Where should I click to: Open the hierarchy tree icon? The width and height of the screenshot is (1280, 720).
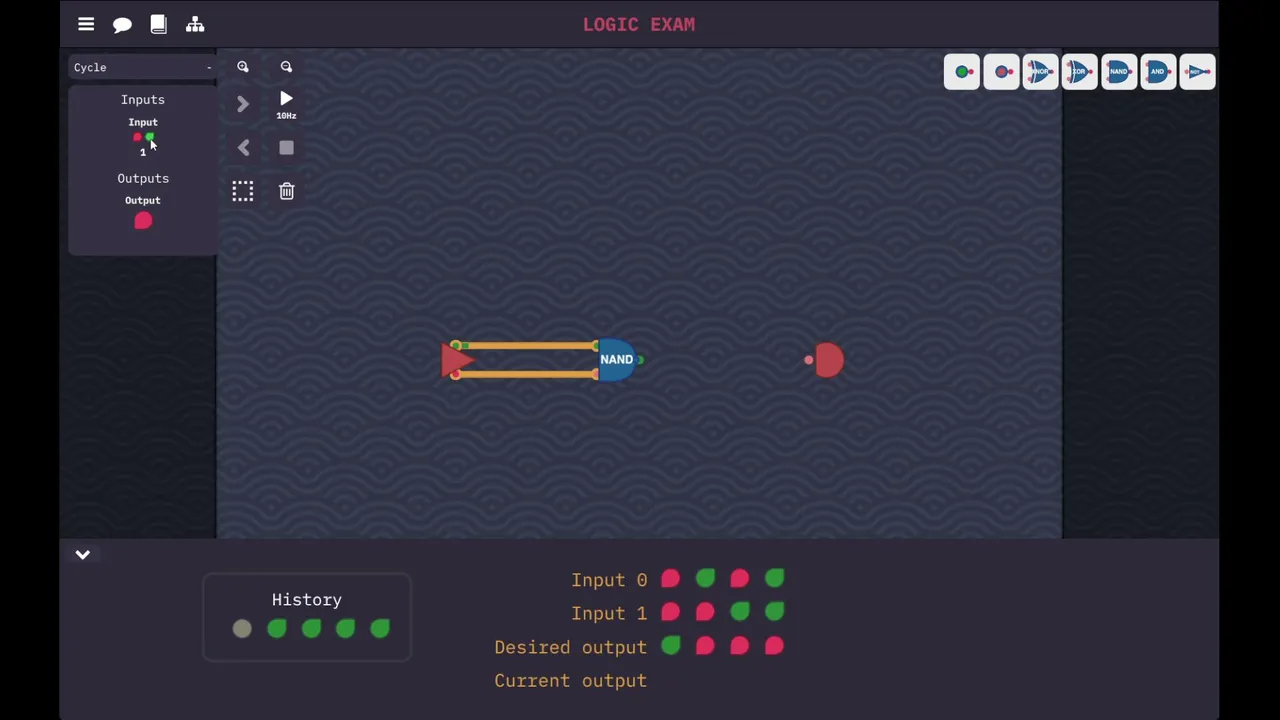pyautogui.click(x=195, y=24)
